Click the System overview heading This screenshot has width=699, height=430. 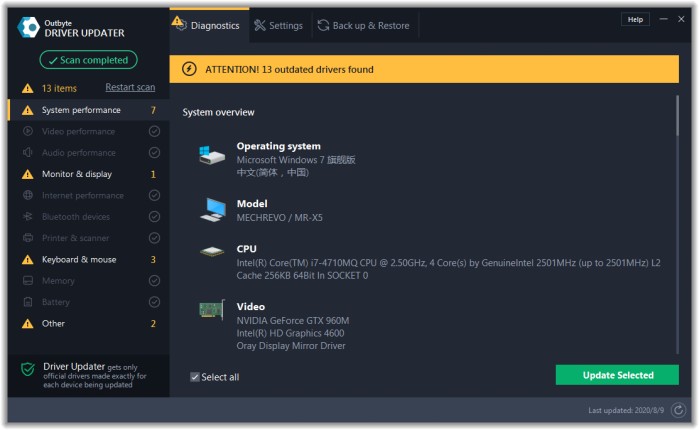(x=218, y=112)
